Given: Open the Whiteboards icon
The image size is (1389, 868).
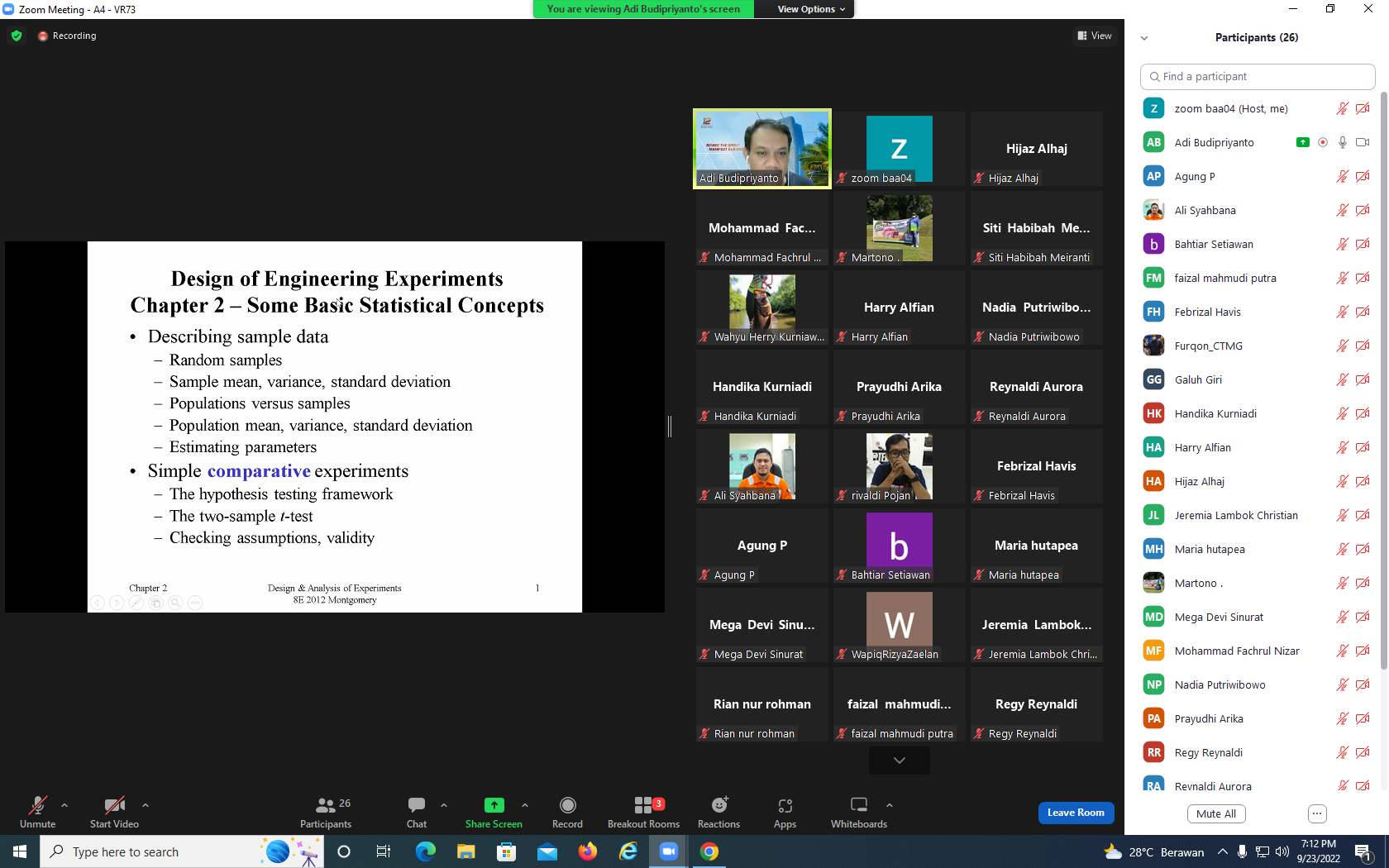Looking at the screenshot, I should [x=859, y=804].
